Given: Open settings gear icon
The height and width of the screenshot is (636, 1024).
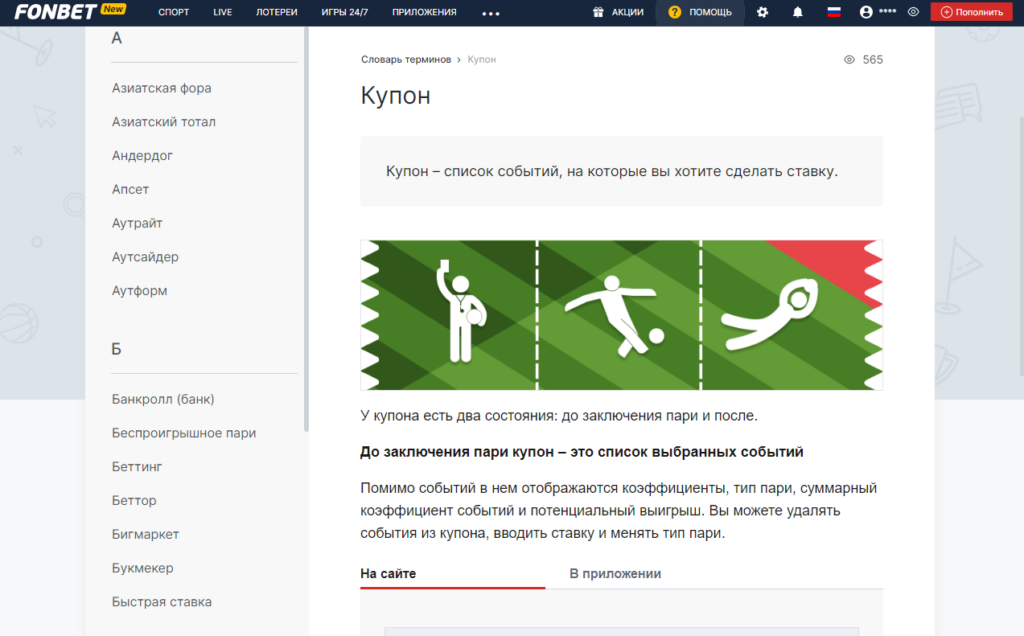Looking at the screenshot, I should pos(762,12).
